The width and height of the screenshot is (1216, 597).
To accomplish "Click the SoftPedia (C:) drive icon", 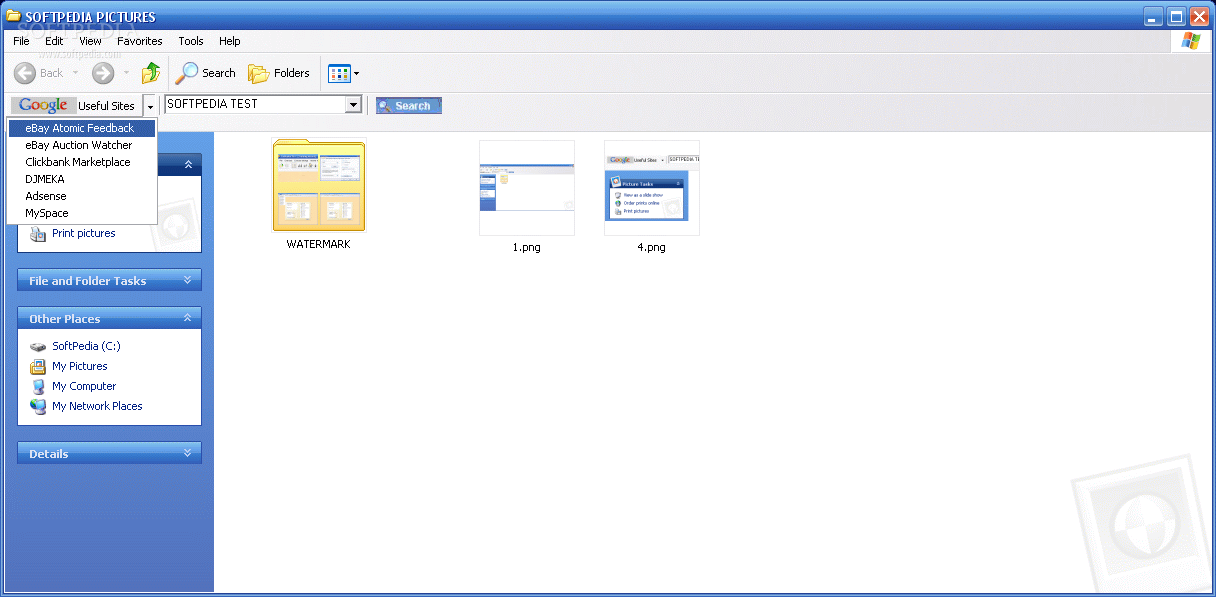I will click(x=38, y=347).
